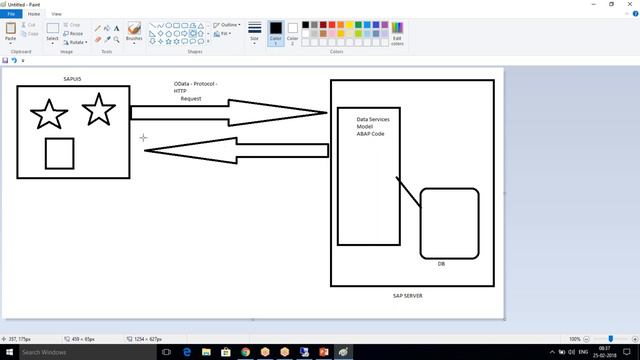Choose the Diamond shape
This screenshot has height=360, width=640.
[x=160, y=33]
